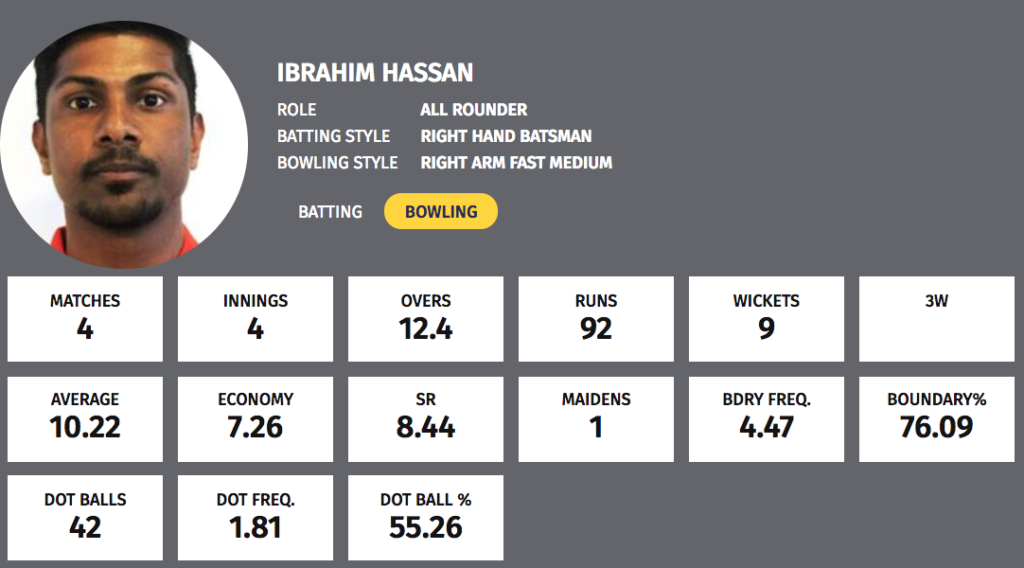Viewport: 1024px width, 568px height.
Task: Open the Average 10.22 card
Action: pos(85,419)
